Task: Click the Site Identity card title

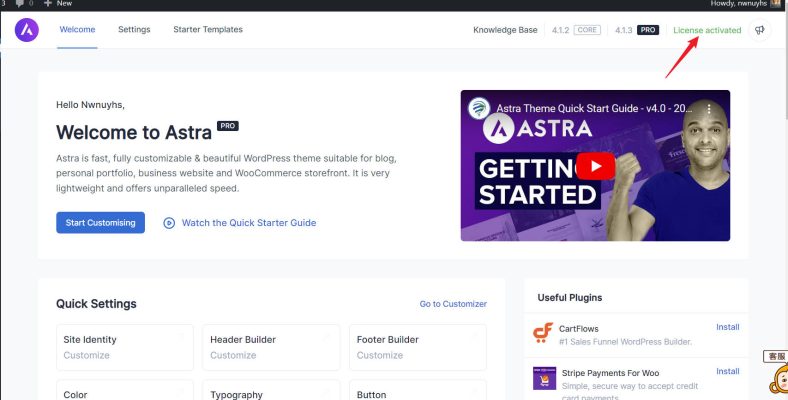Action: (90, 340)
